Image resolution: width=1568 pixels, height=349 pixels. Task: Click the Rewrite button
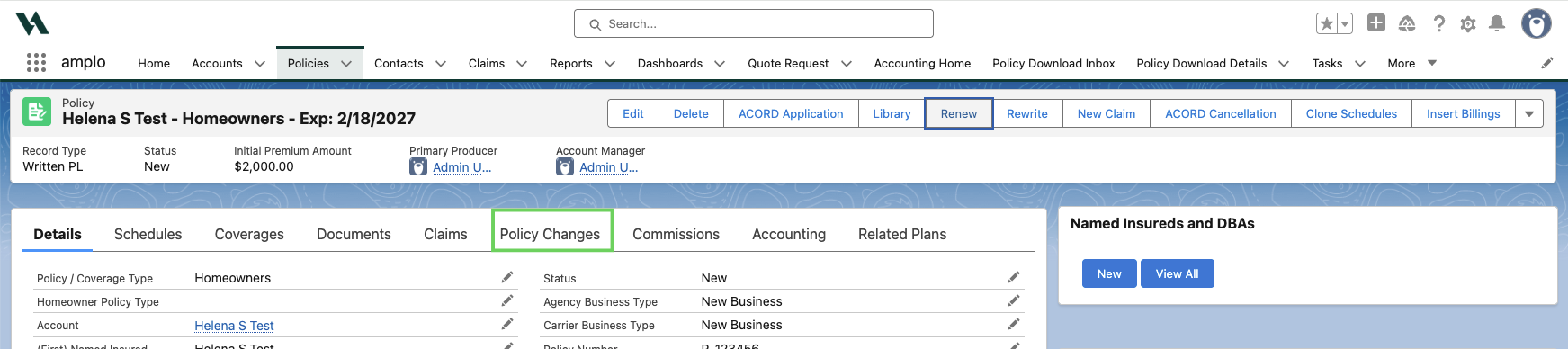click(x=1027, y=113)
